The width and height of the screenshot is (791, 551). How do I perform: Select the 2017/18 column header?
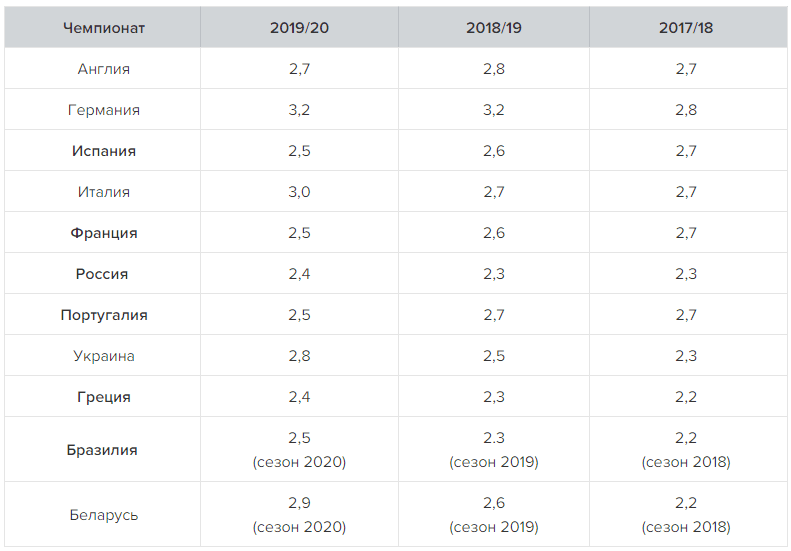[686, 28]
